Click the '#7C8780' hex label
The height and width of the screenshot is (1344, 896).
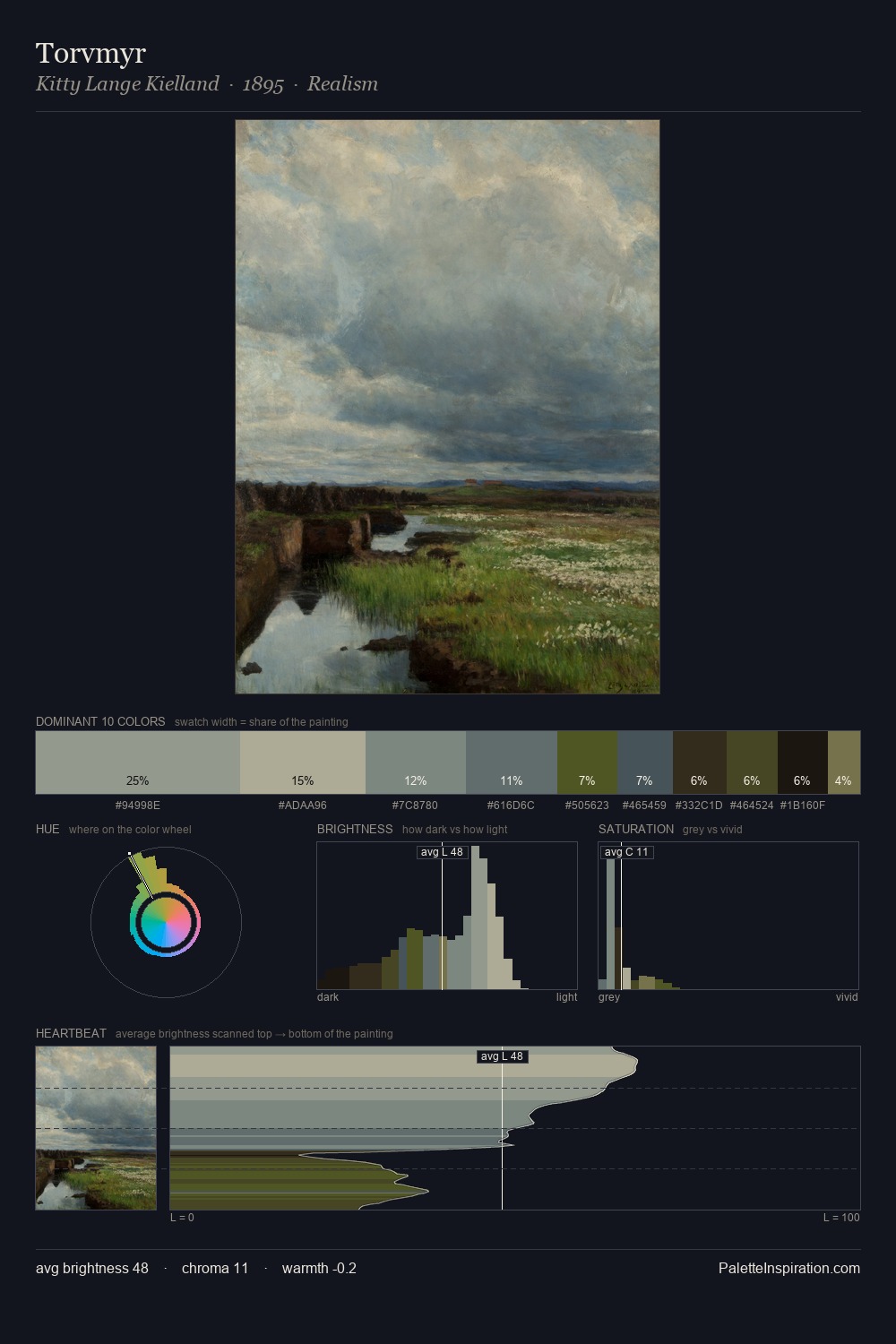tap(415, 806)
